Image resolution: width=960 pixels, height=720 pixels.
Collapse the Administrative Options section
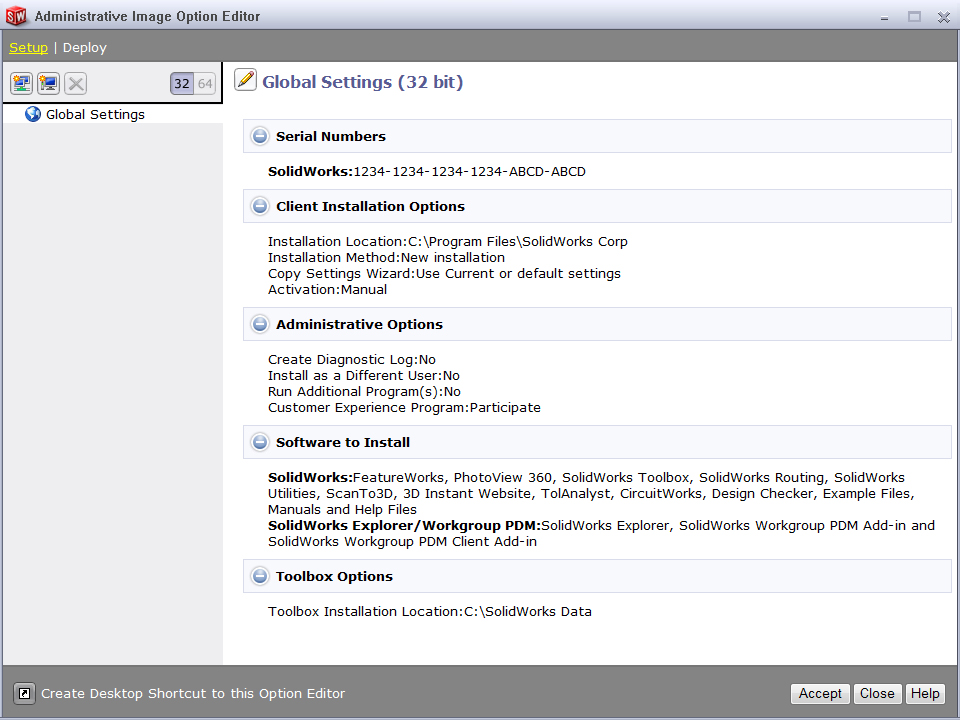coord(260,324)
